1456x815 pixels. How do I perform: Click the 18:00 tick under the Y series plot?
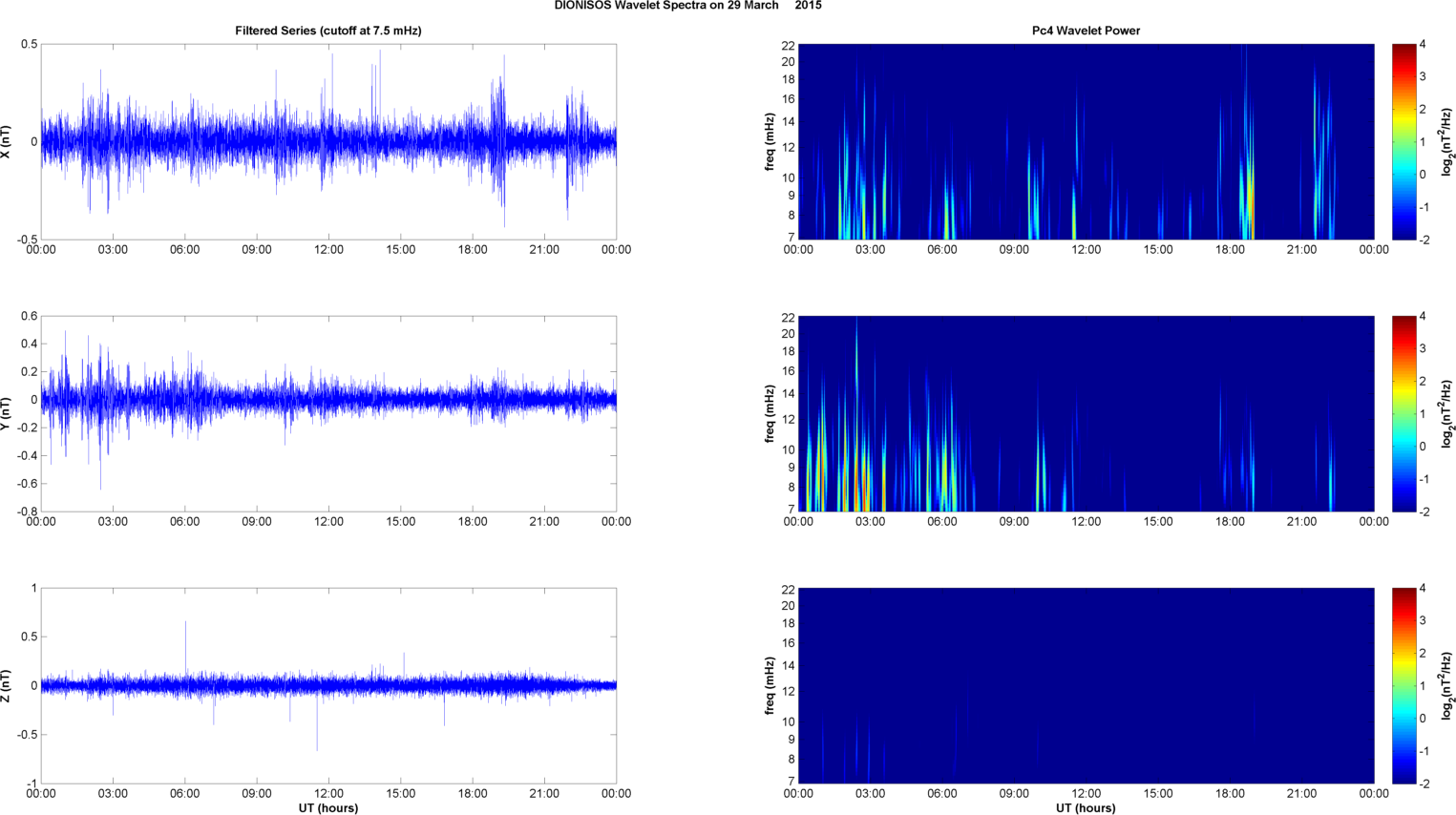point(473,522)
